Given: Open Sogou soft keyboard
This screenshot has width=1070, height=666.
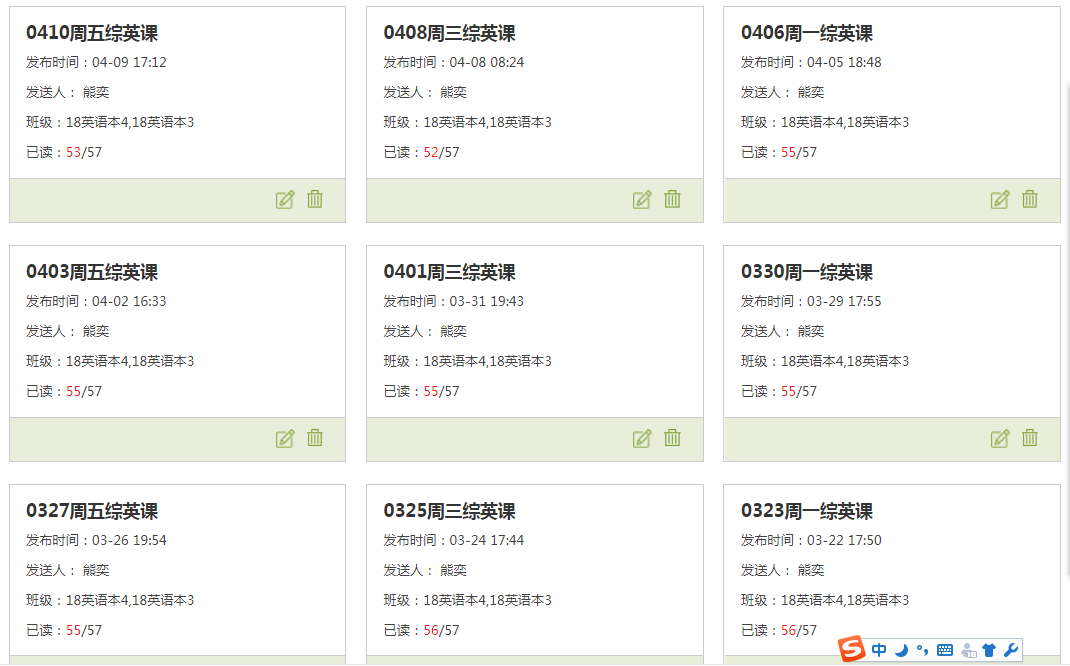Looking at the screenshot, I should click(x=945, y=650).
